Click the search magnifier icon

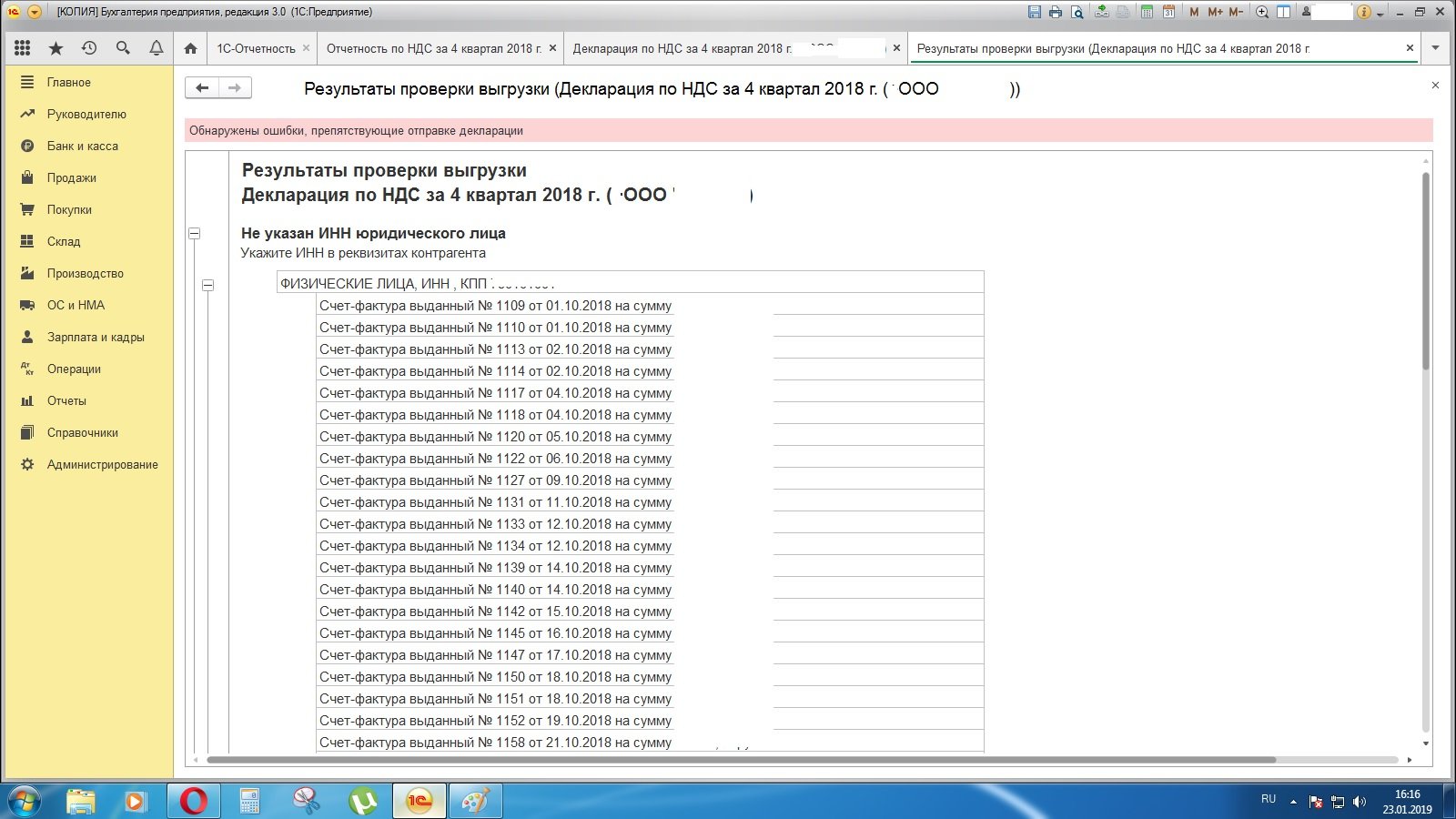(123, 48)
